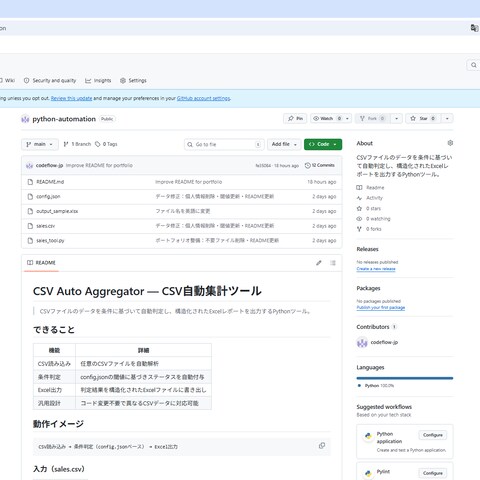The width and height of the screenshot is (480, 480).
Task: Star the repository
Action: 423,118
